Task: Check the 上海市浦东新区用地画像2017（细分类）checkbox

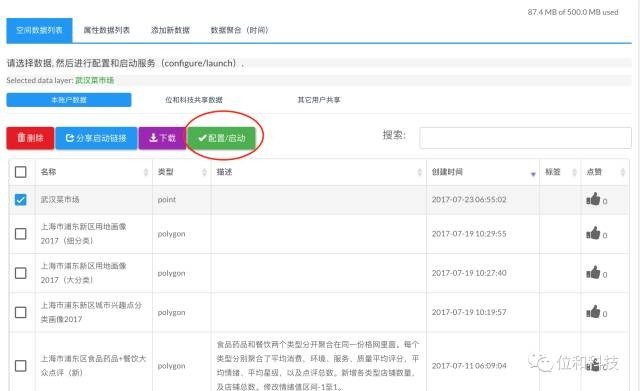Action: (x=20, y=234)
